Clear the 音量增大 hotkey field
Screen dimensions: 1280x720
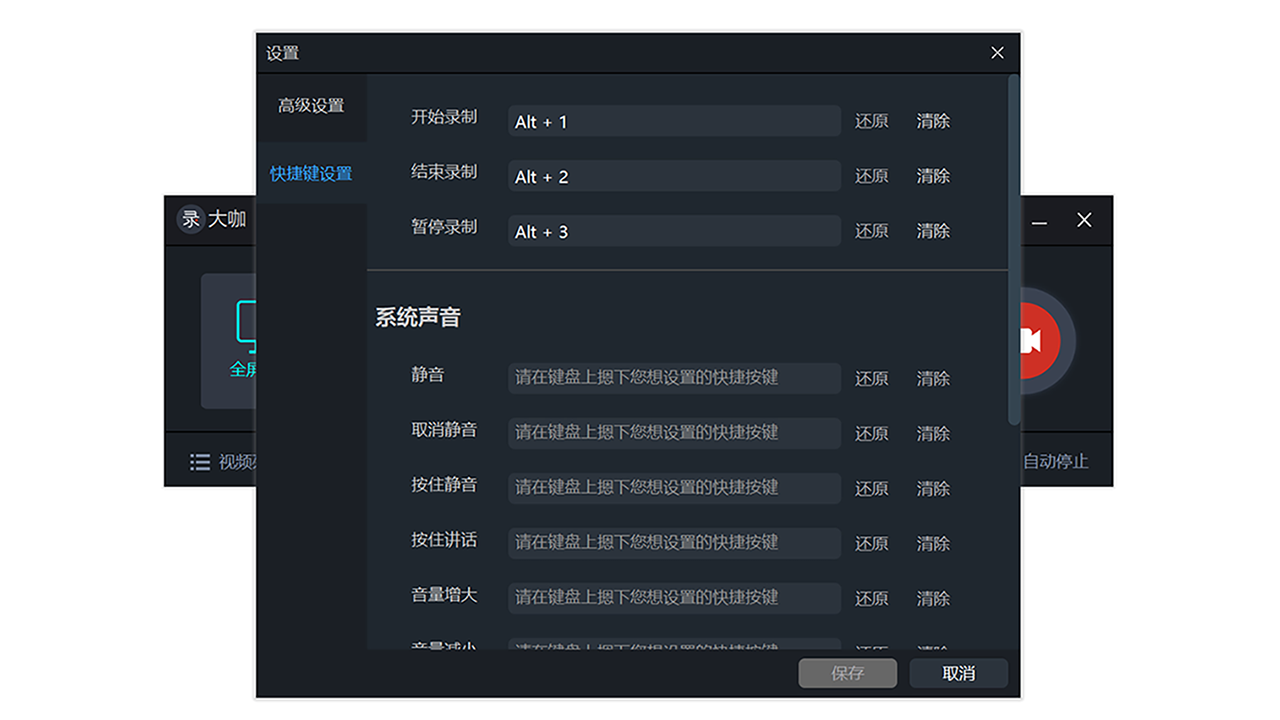931,598
